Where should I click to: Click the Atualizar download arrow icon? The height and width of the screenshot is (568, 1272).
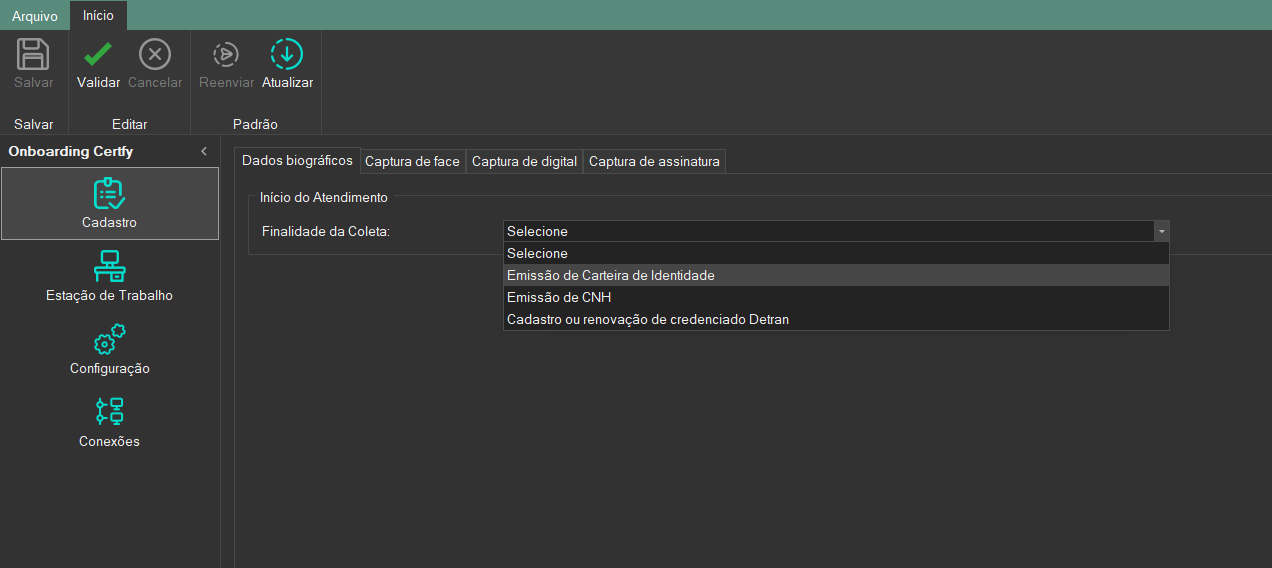coord(287,54)
